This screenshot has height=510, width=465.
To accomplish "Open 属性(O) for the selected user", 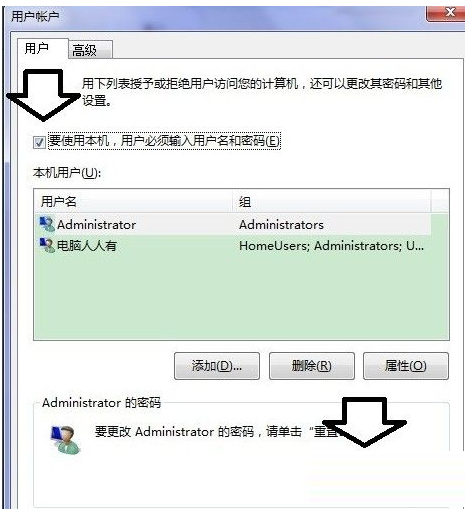I will tap(406, 366).
